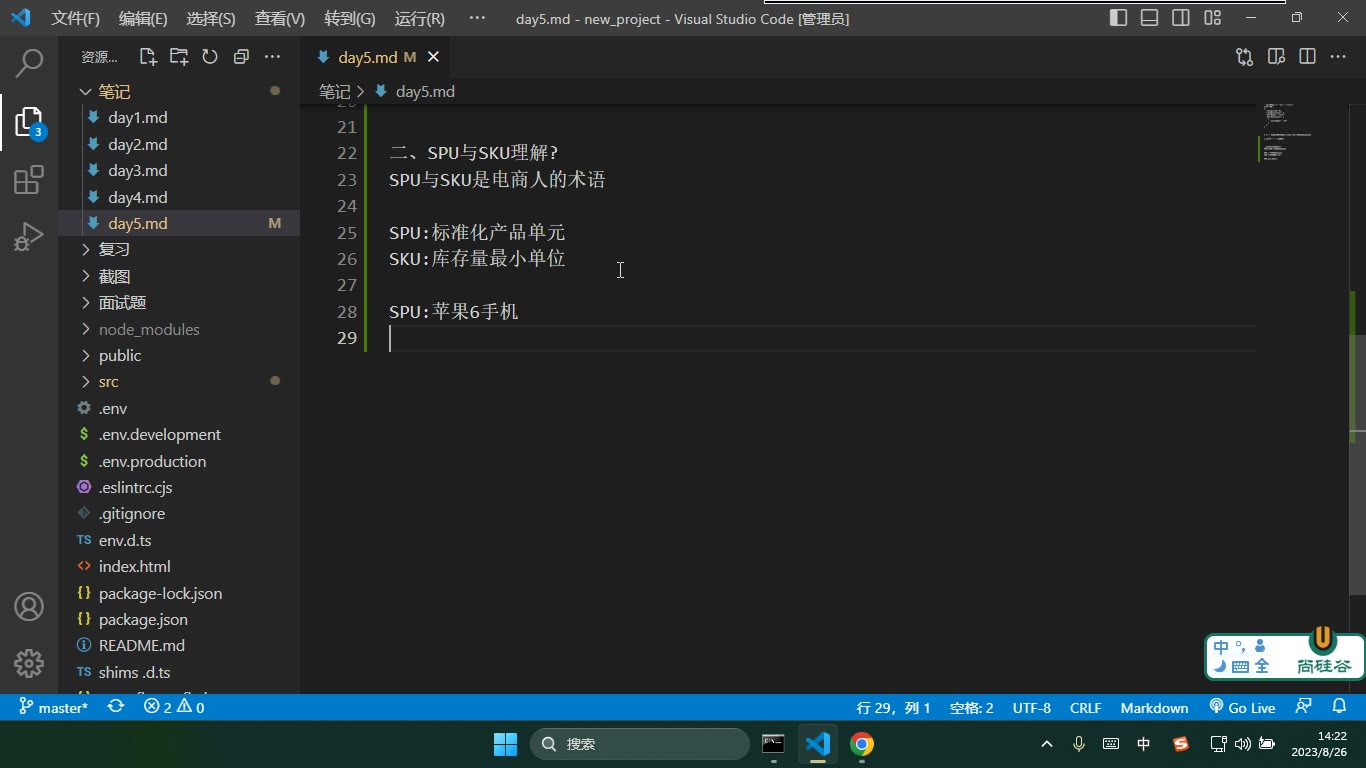Open changes compare icon in editor toolbar
The width and height of the screenshot is (1366, 768).
[1244, 57]
